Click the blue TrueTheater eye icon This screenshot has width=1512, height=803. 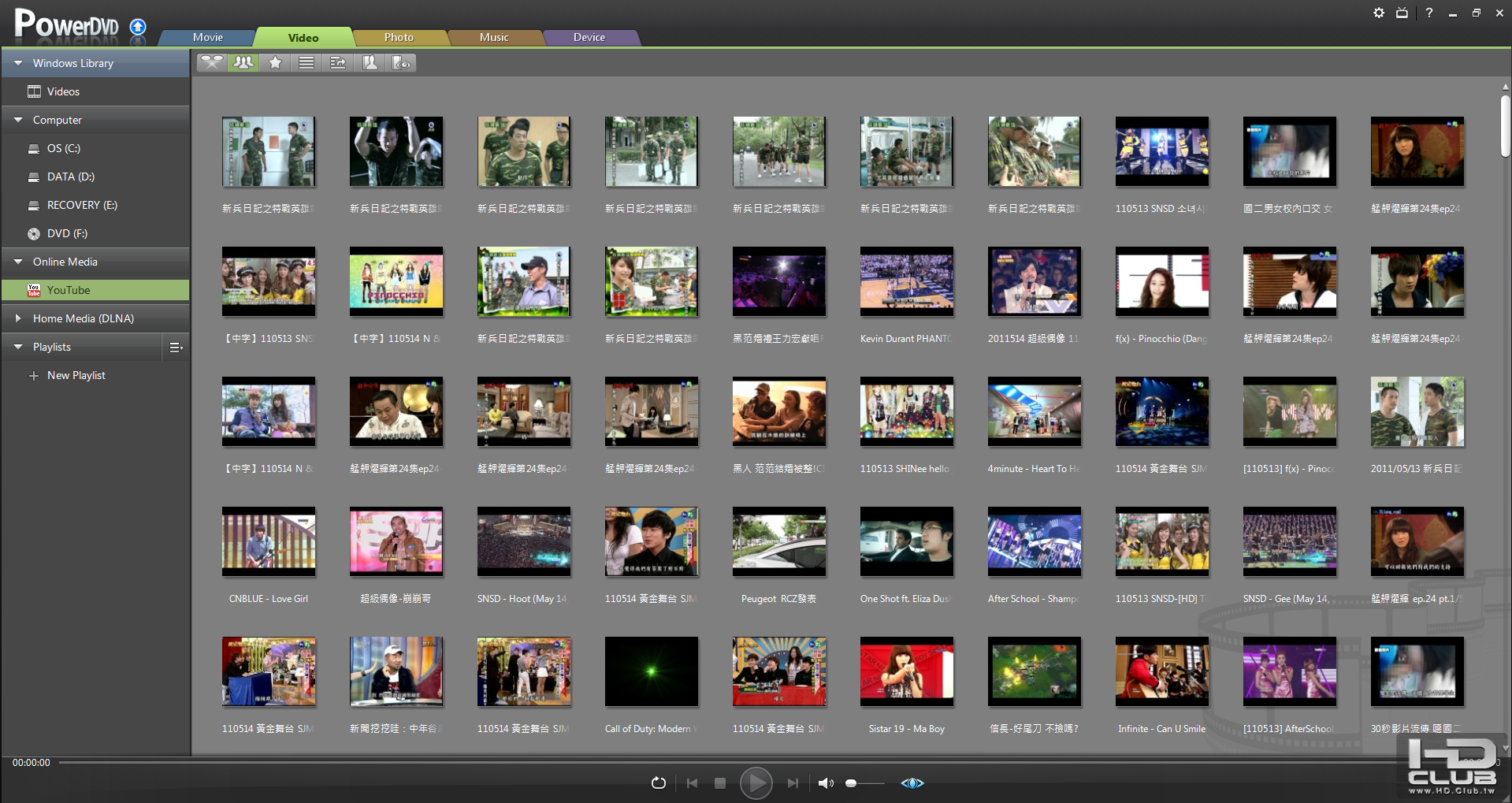(912, 783)
